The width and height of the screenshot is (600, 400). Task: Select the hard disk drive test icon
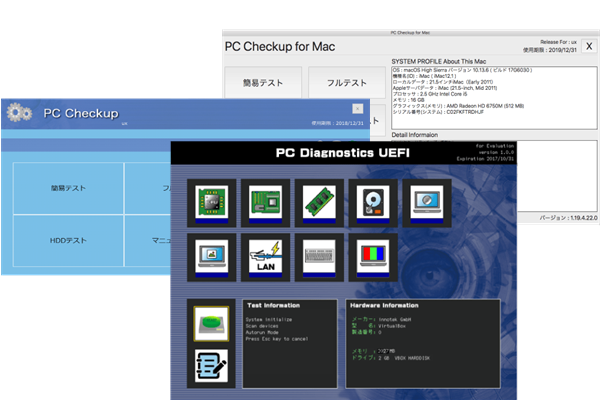pyautogui.click(x=373, y=203)
